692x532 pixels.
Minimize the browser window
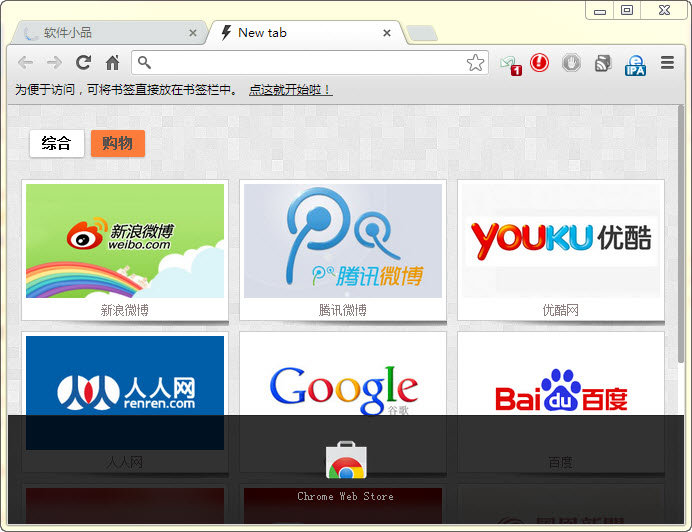(x=600, y=11)
